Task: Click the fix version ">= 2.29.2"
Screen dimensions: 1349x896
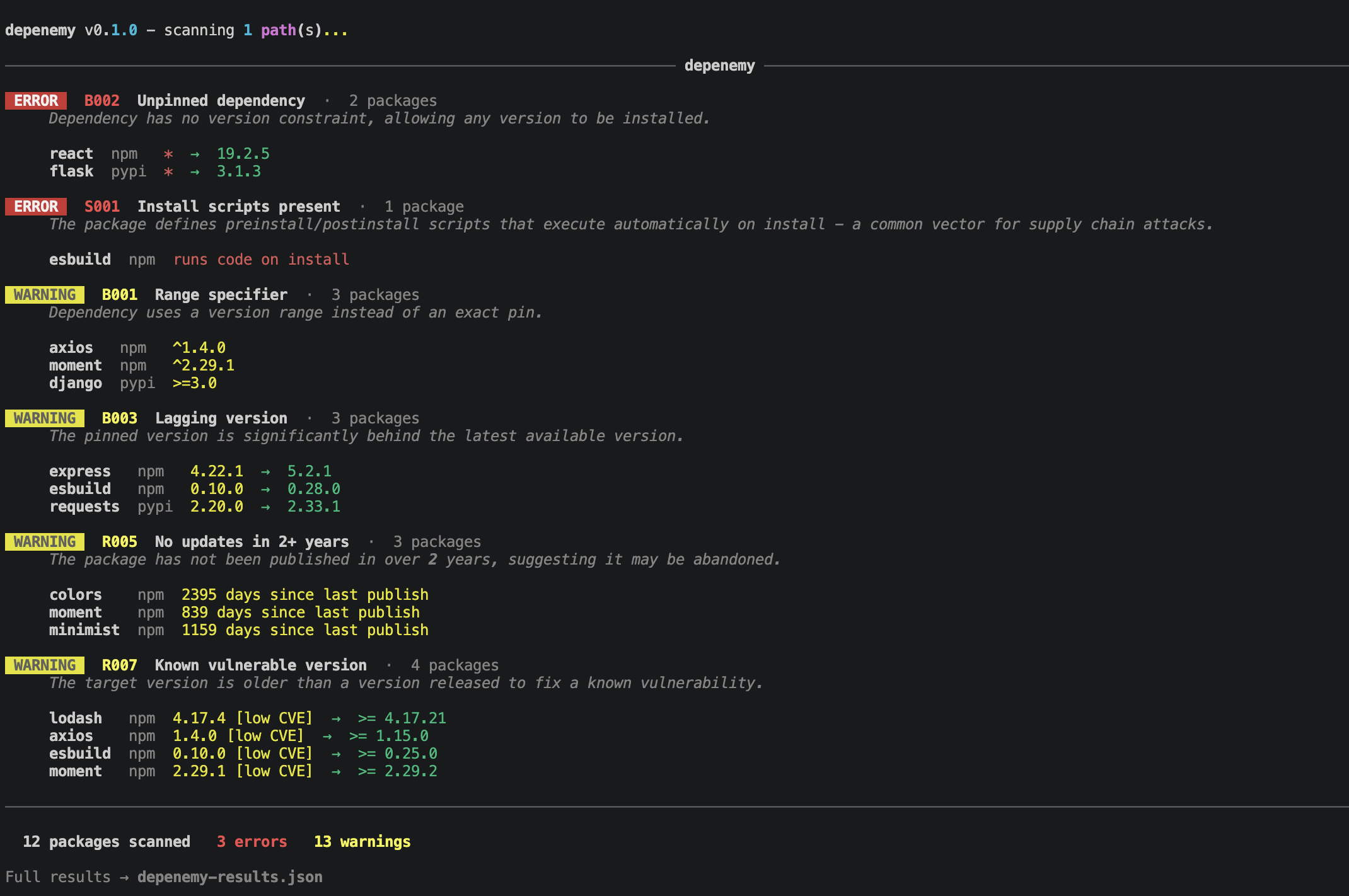Action: point(398,771)
